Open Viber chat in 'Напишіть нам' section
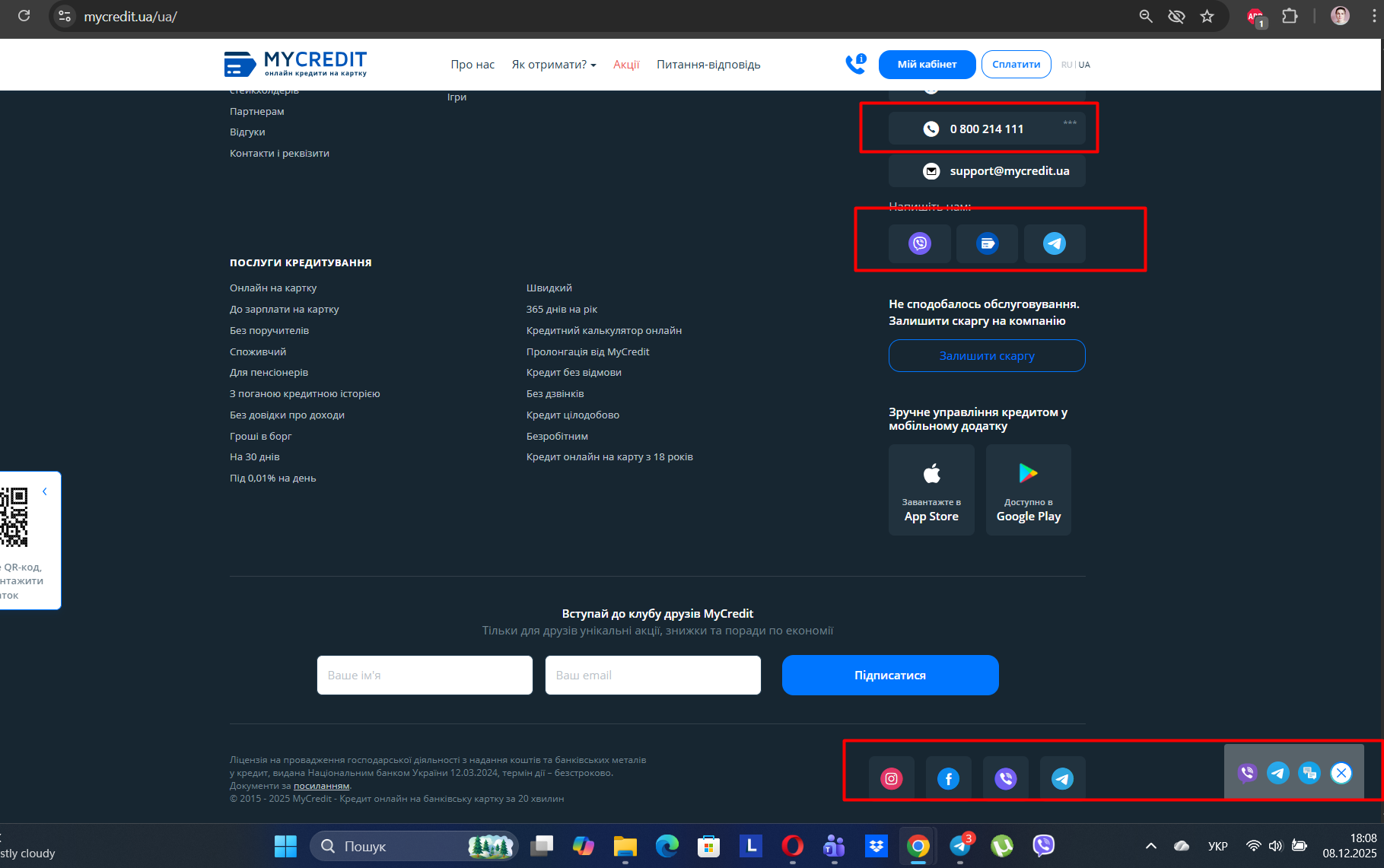 920,243
